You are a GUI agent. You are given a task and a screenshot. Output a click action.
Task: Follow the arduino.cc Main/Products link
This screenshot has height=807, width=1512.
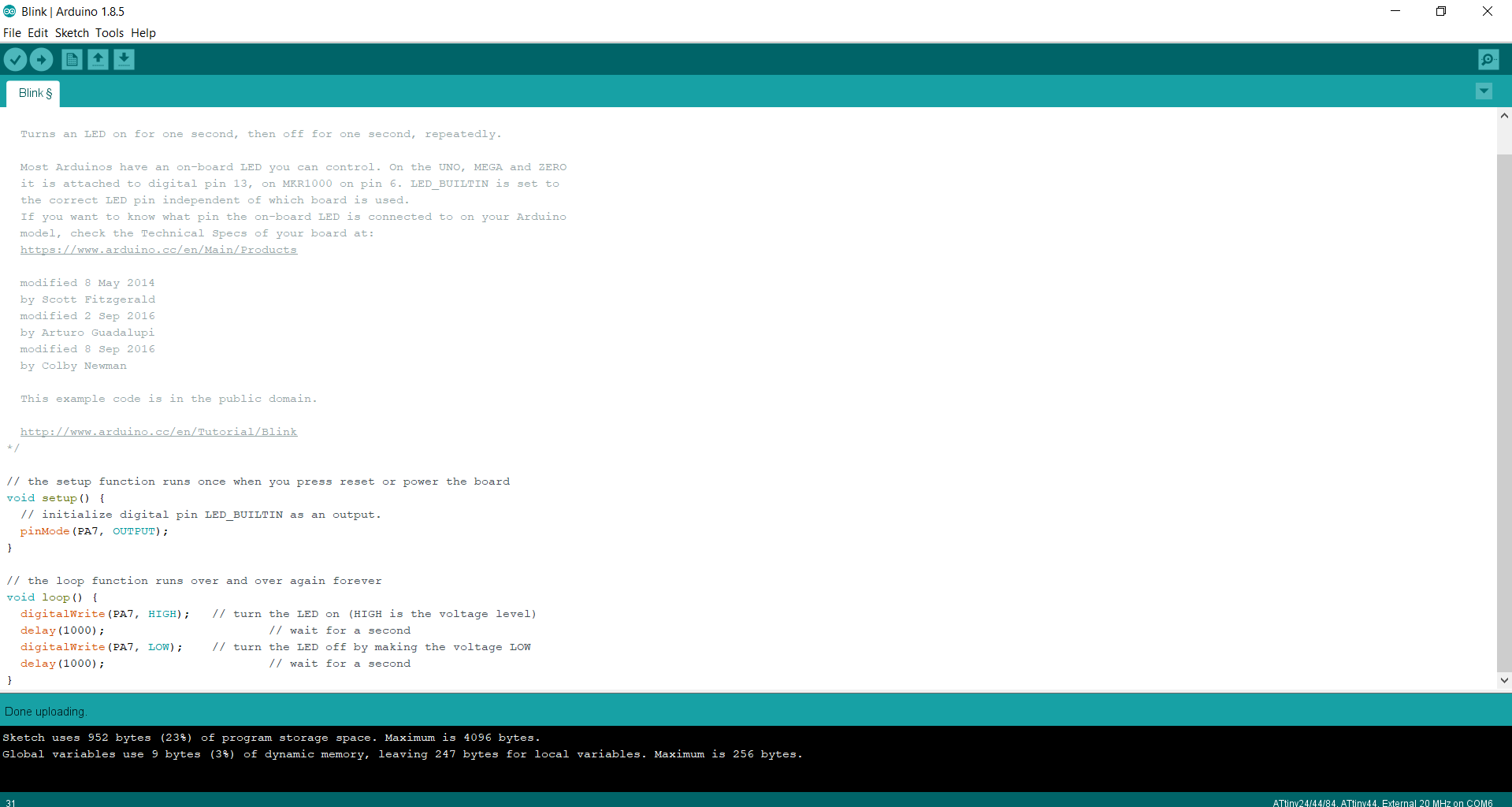coord(158,250)
